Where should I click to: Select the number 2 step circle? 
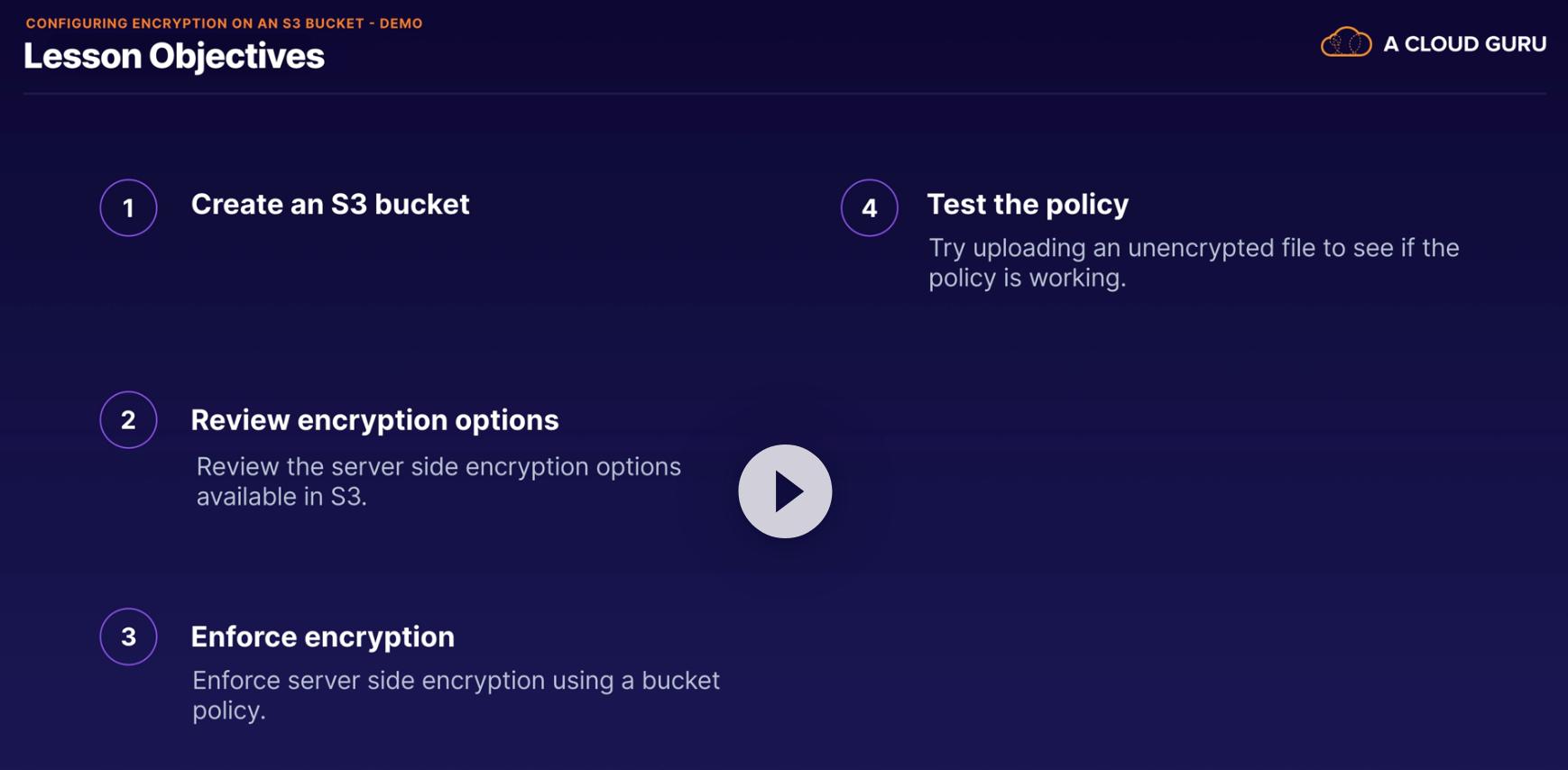pos(128,420)
